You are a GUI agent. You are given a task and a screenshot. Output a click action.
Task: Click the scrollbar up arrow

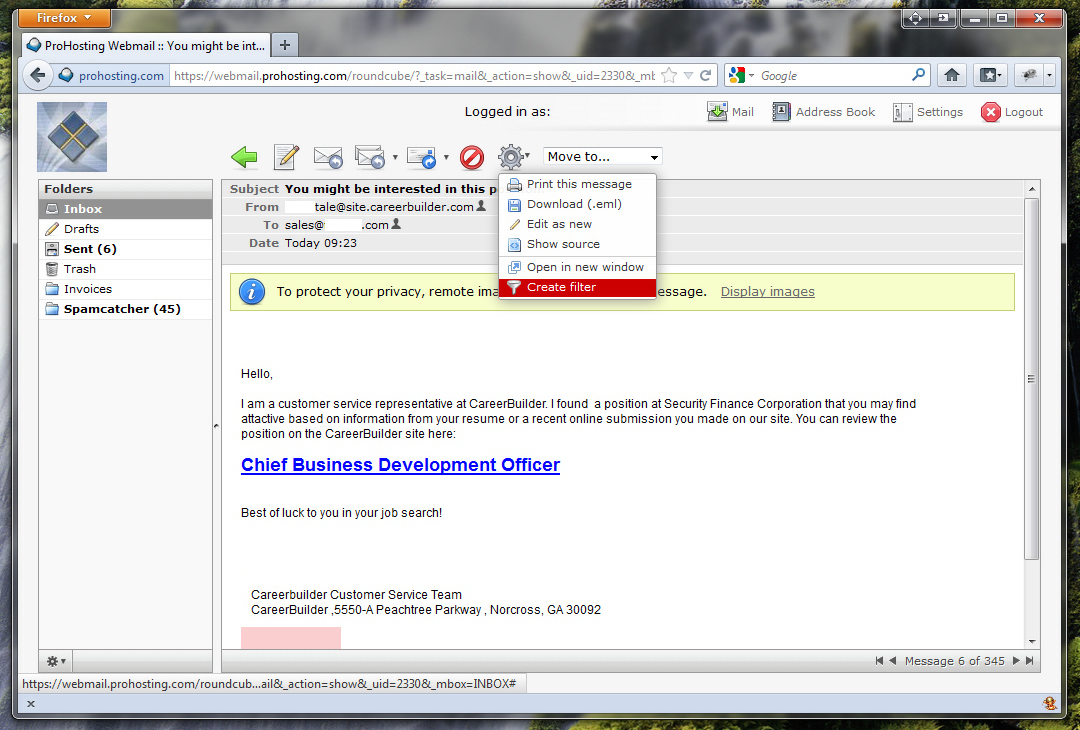[x=1031, y=189]
